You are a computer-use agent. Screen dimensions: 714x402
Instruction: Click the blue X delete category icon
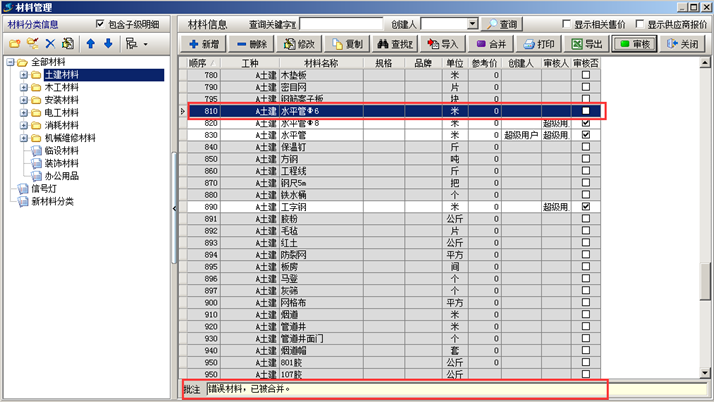click(x=50, y=44)
